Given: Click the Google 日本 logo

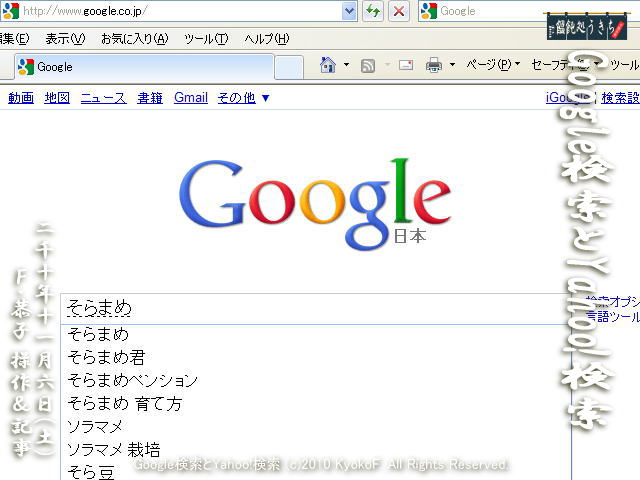Looking at the screenshot, I should [315, 203].
